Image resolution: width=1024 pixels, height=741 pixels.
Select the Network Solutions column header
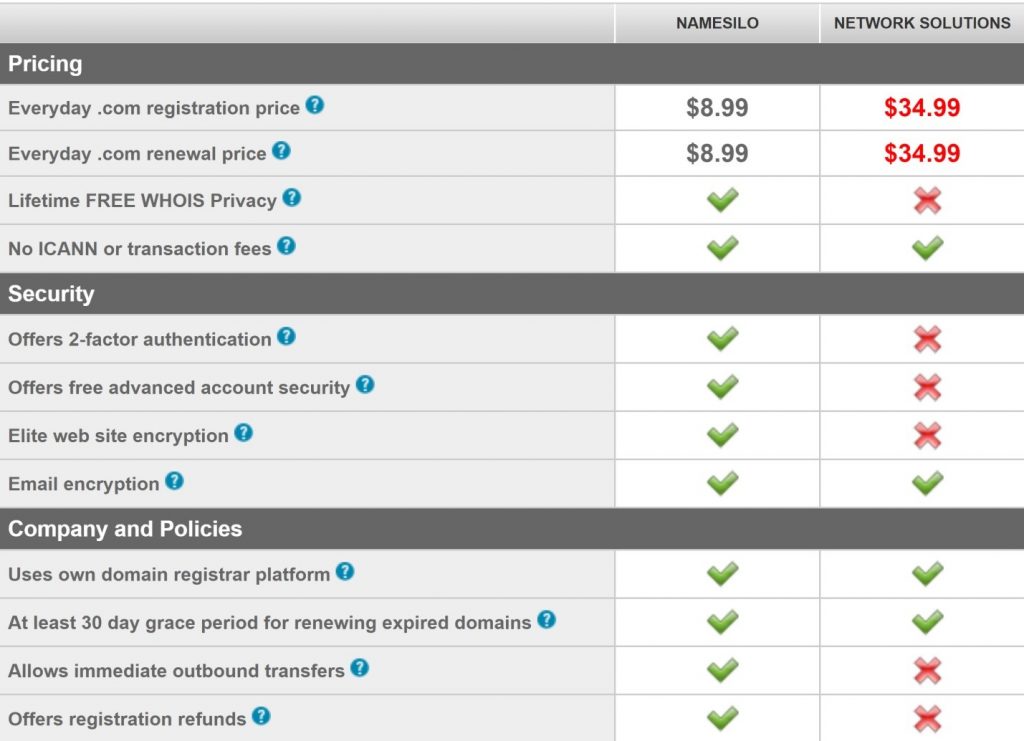point(922,23)
